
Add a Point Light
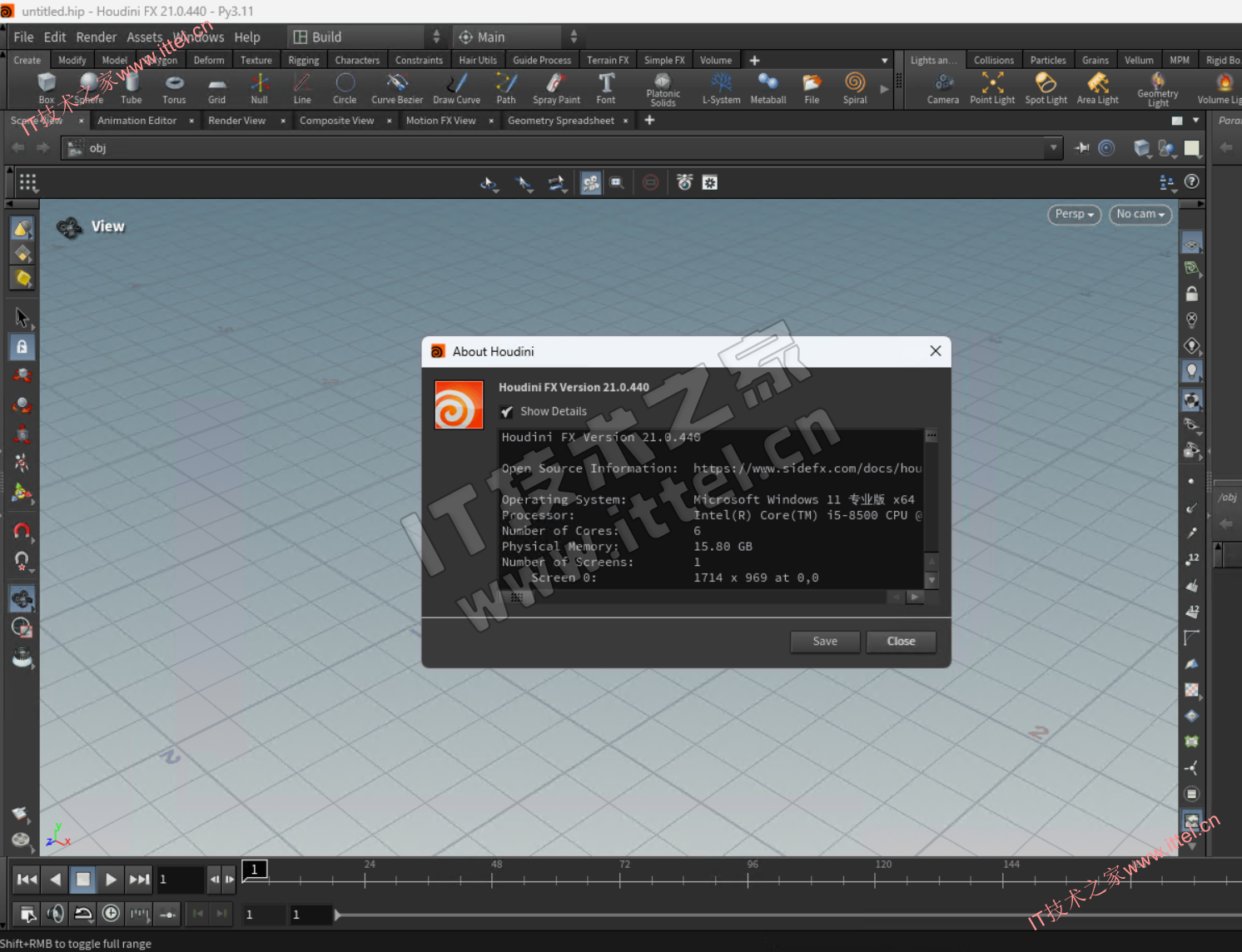[x=992, y=87]
